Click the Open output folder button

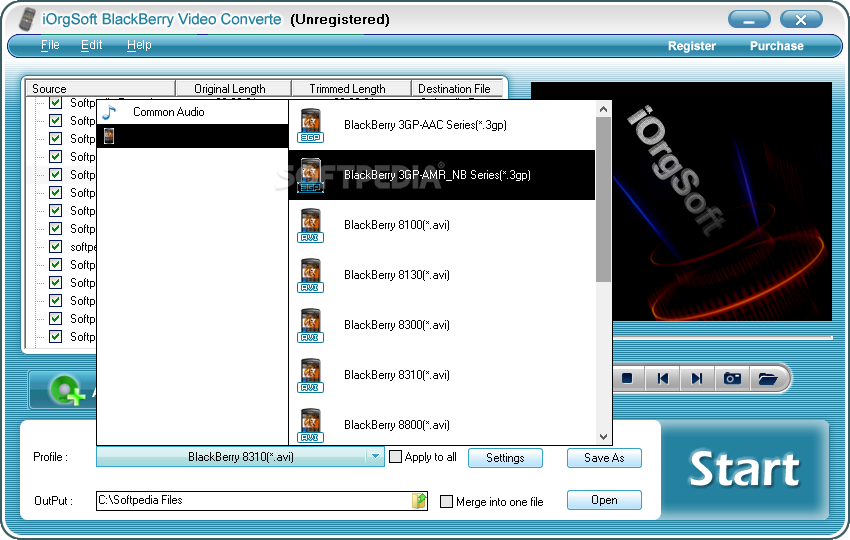point(604,500)
